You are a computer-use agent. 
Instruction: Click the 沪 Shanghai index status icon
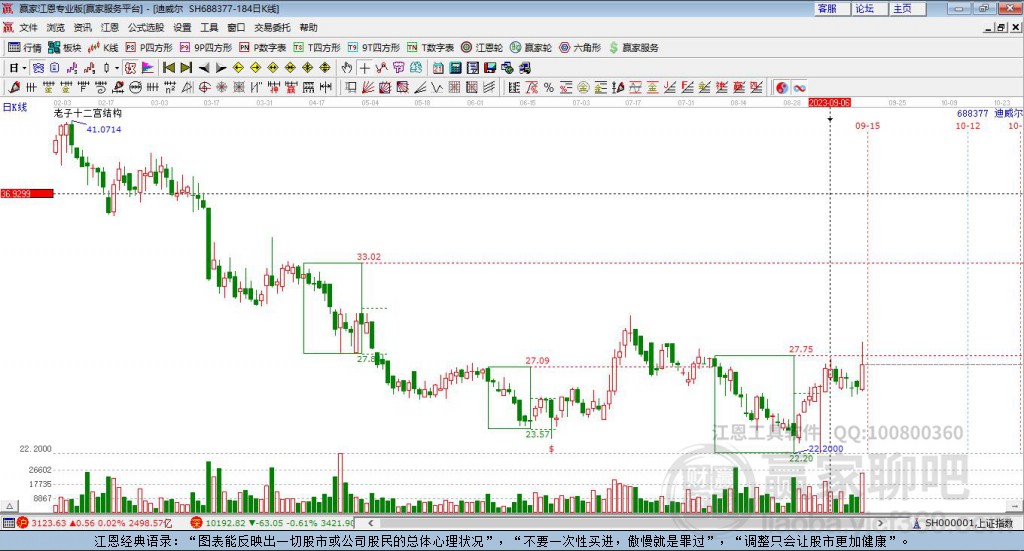(x=23, y=523)
